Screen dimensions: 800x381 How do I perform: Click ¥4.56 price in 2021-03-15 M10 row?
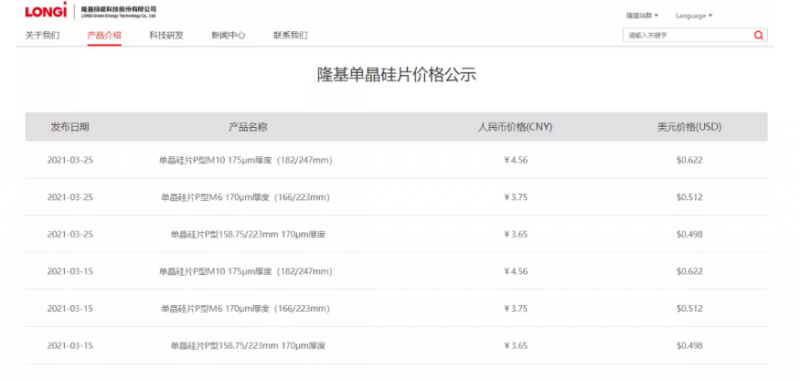tap(516, 271)
